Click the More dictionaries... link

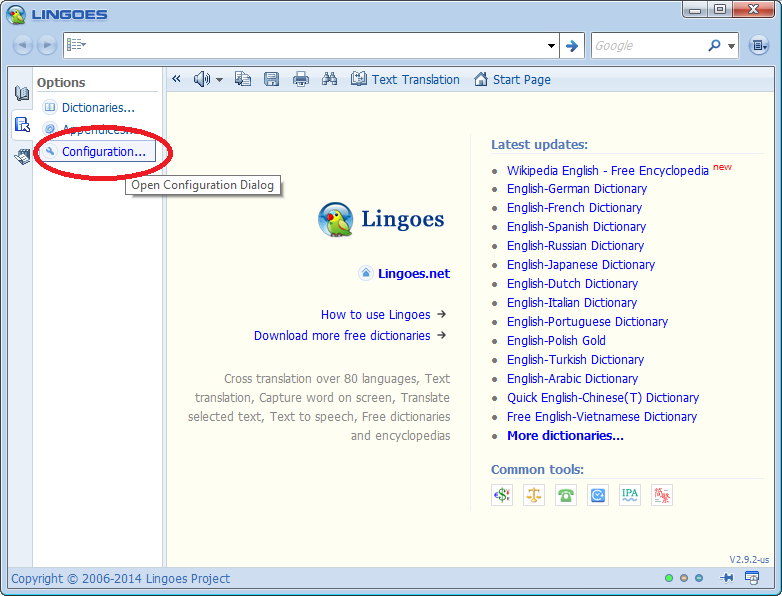click(566, 435)
